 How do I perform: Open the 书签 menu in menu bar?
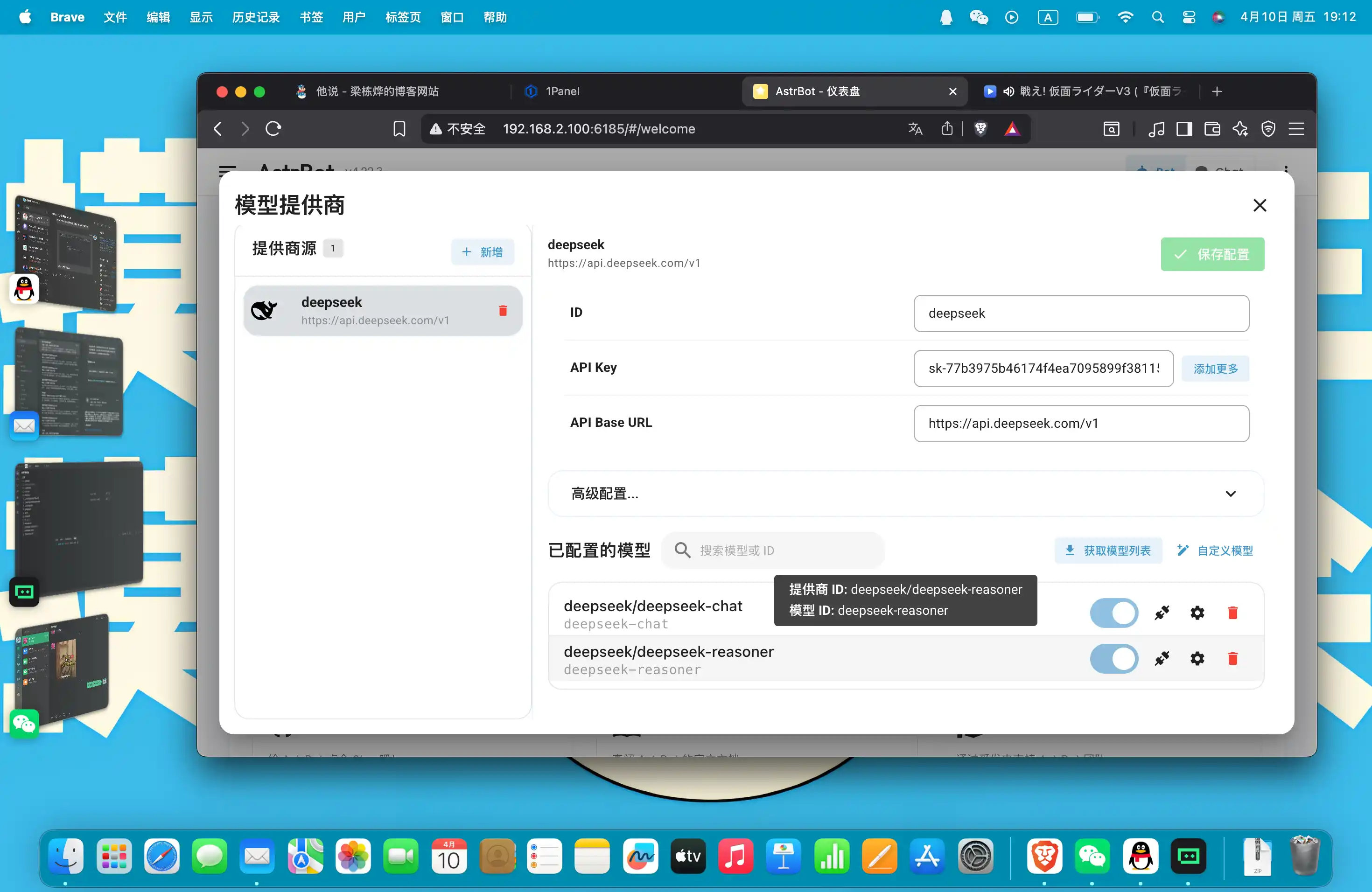[x=311, y=17]
